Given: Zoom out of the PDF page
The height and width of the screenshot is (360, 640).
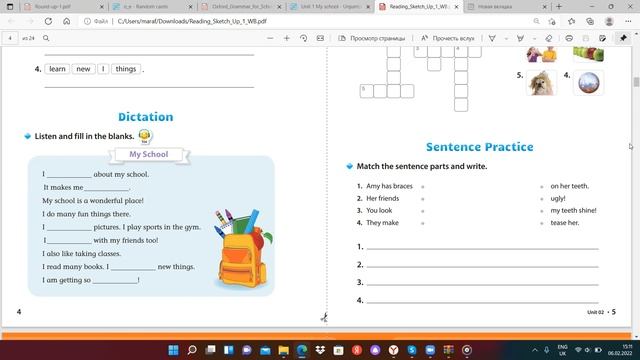Looking at the screenshot, I should click(x=270, y=38).
